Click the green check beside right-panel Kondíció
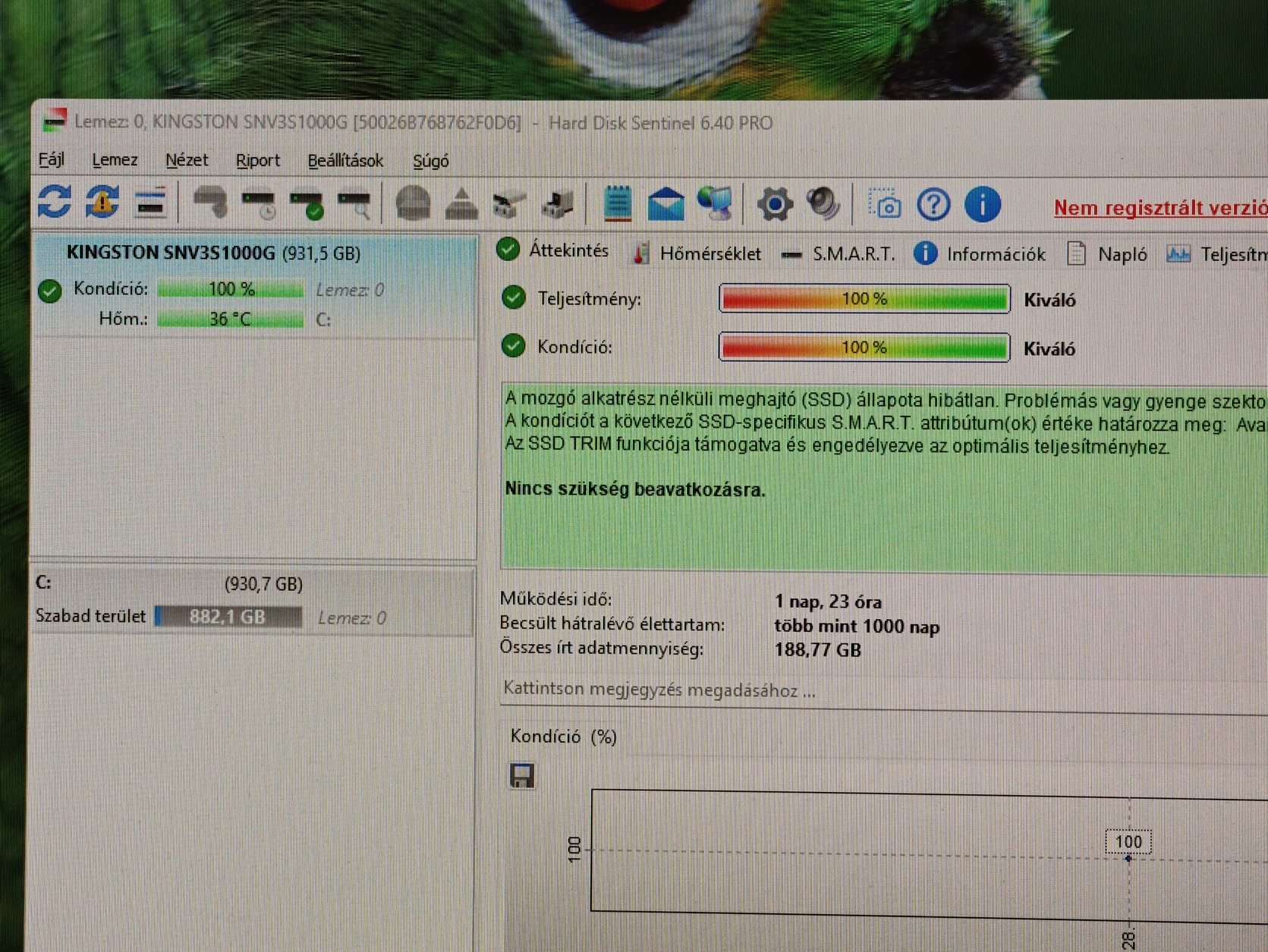Screen dimensions: 1268x952 (514, 347)
